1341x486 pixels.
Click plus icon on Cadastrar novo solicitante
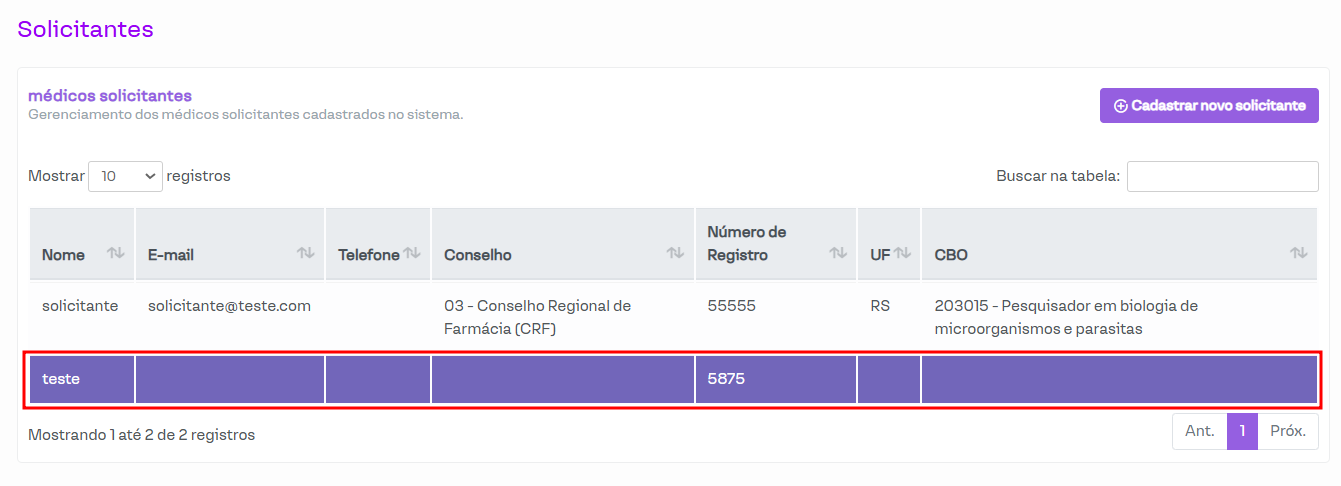[1120, 106]
